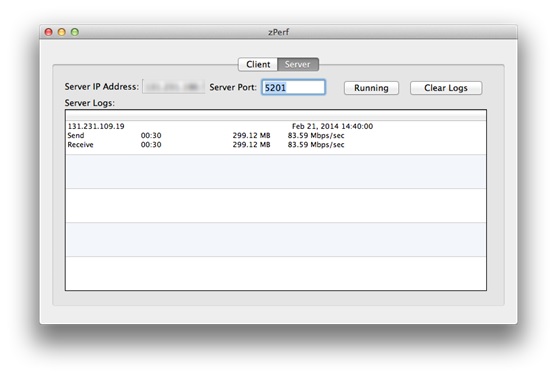Screen dimensions: 557x378
Task: Click the Receive duration 00:30
Action: [151, 145]
